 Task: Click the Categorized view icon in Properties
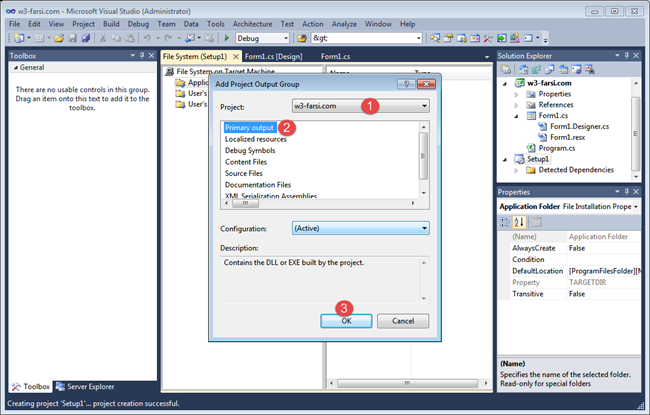click(x=506, y=222)
